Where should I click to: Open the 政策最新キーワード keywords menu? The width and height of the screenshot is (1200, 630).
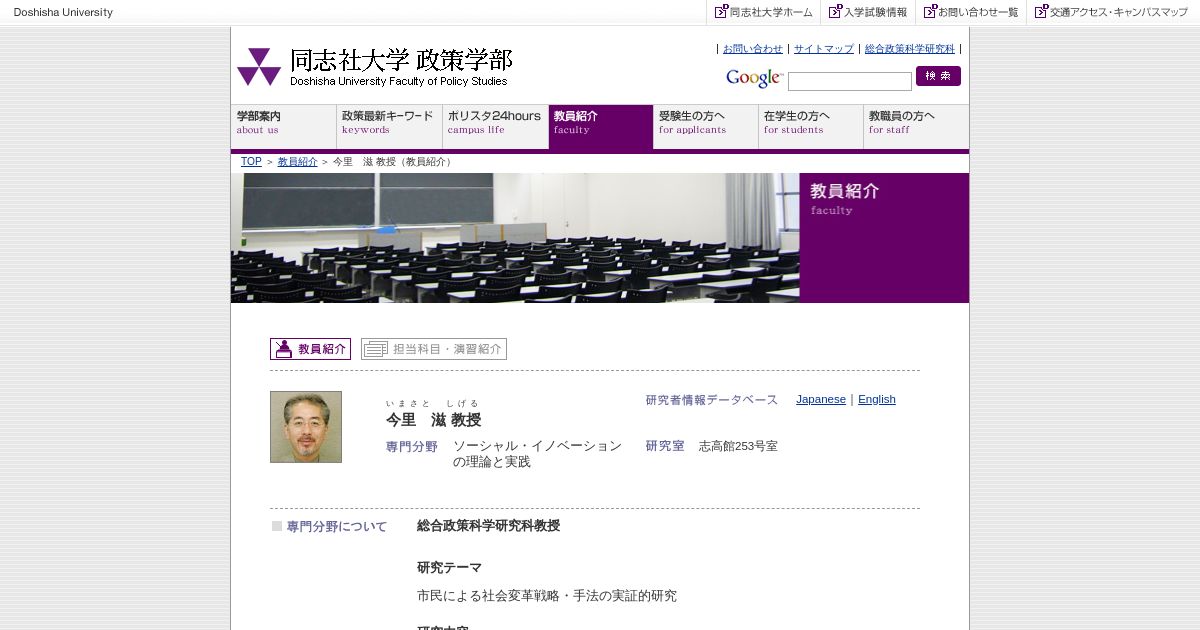(x=390, y=127)
